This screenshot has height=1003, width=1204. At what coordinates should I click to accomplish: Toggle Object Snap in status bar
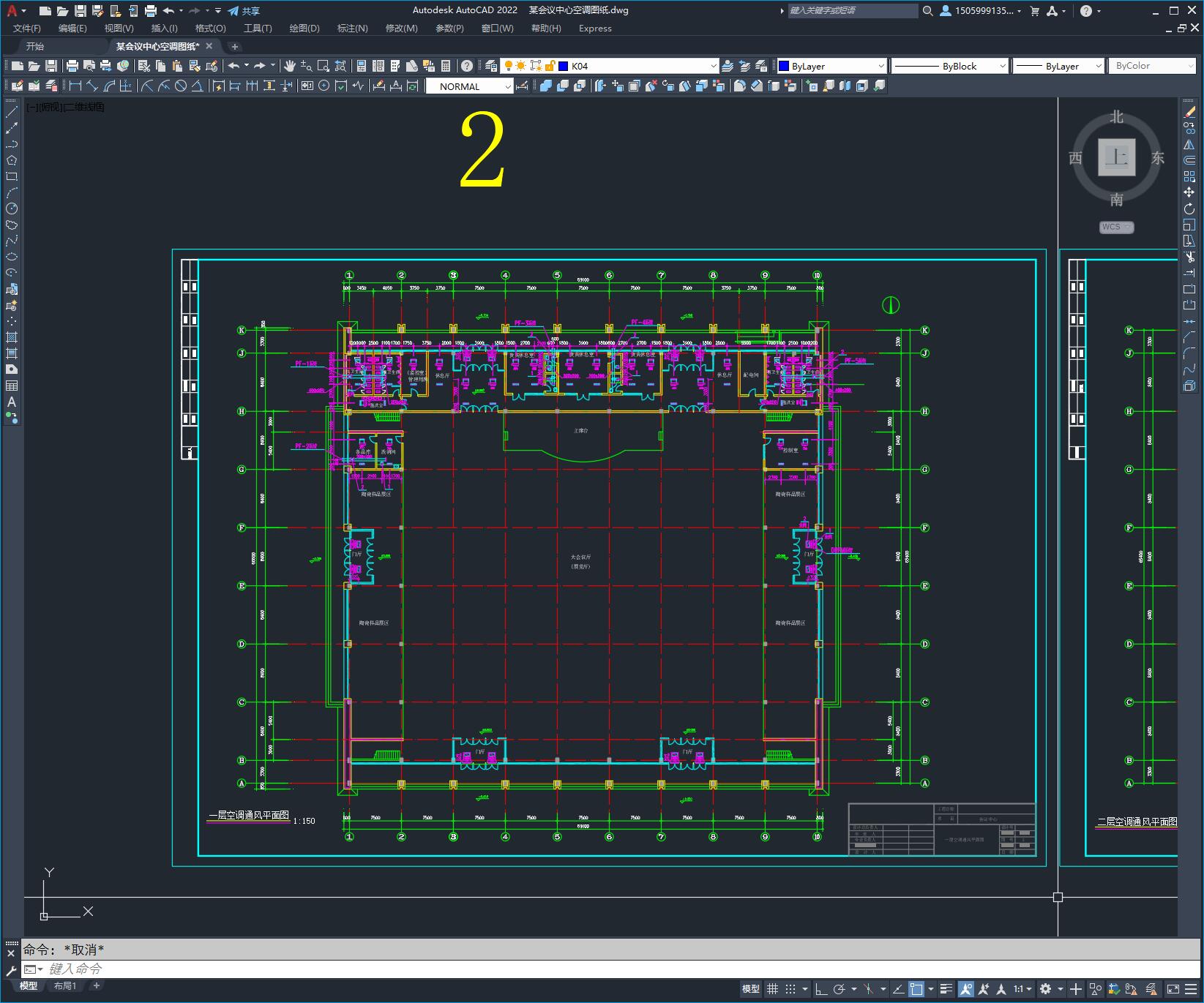(x=916, y=989)
